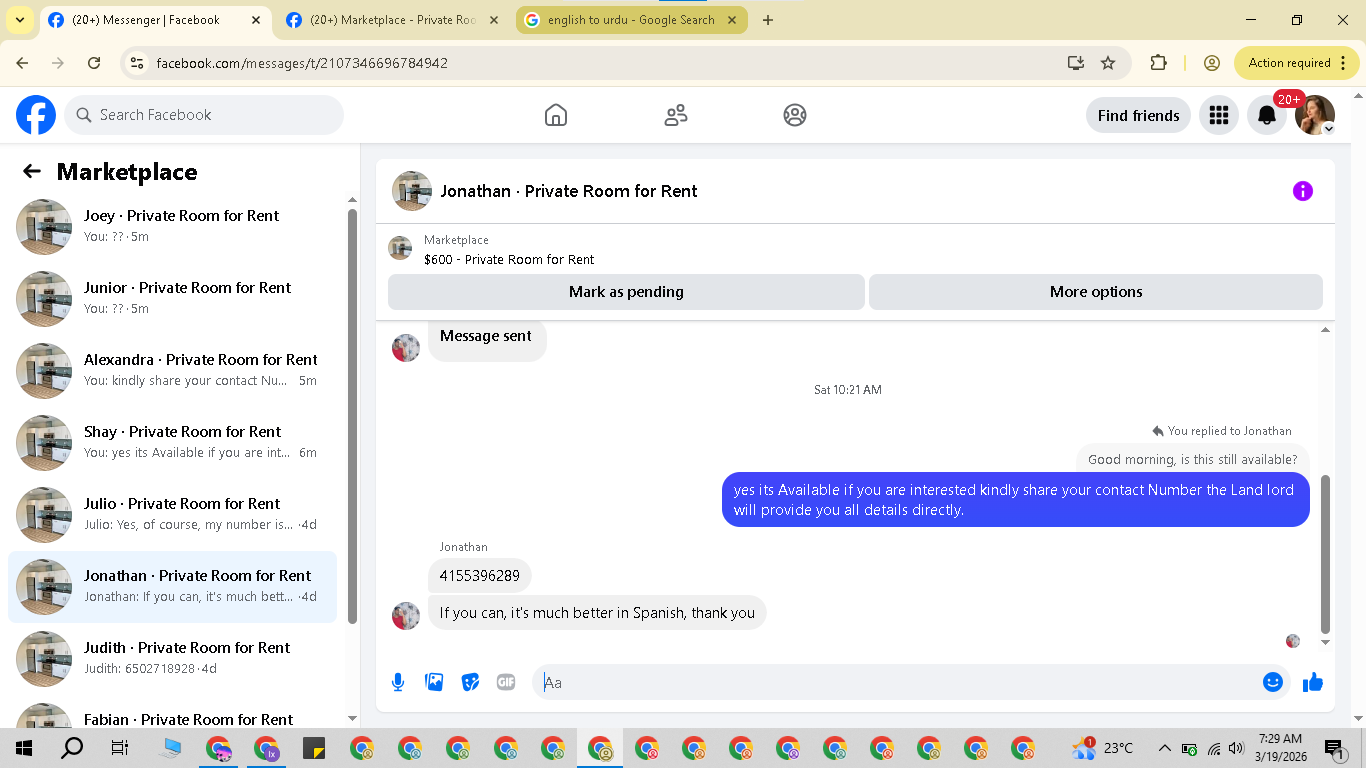Click the back arrow beside Marketplace
This screenshot has height=768, width=1366.
[x=32, y=171]
